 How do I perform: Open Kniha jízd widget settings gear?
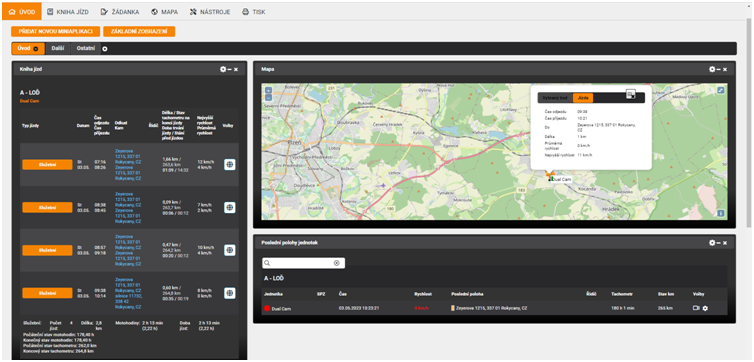click(223, 69)
